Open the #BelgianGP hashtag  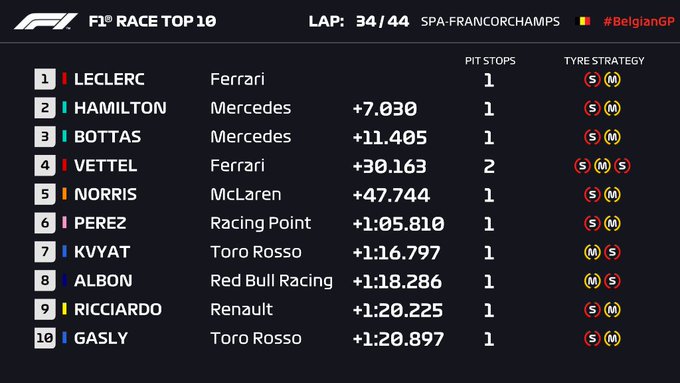click(x=639, y=22)
